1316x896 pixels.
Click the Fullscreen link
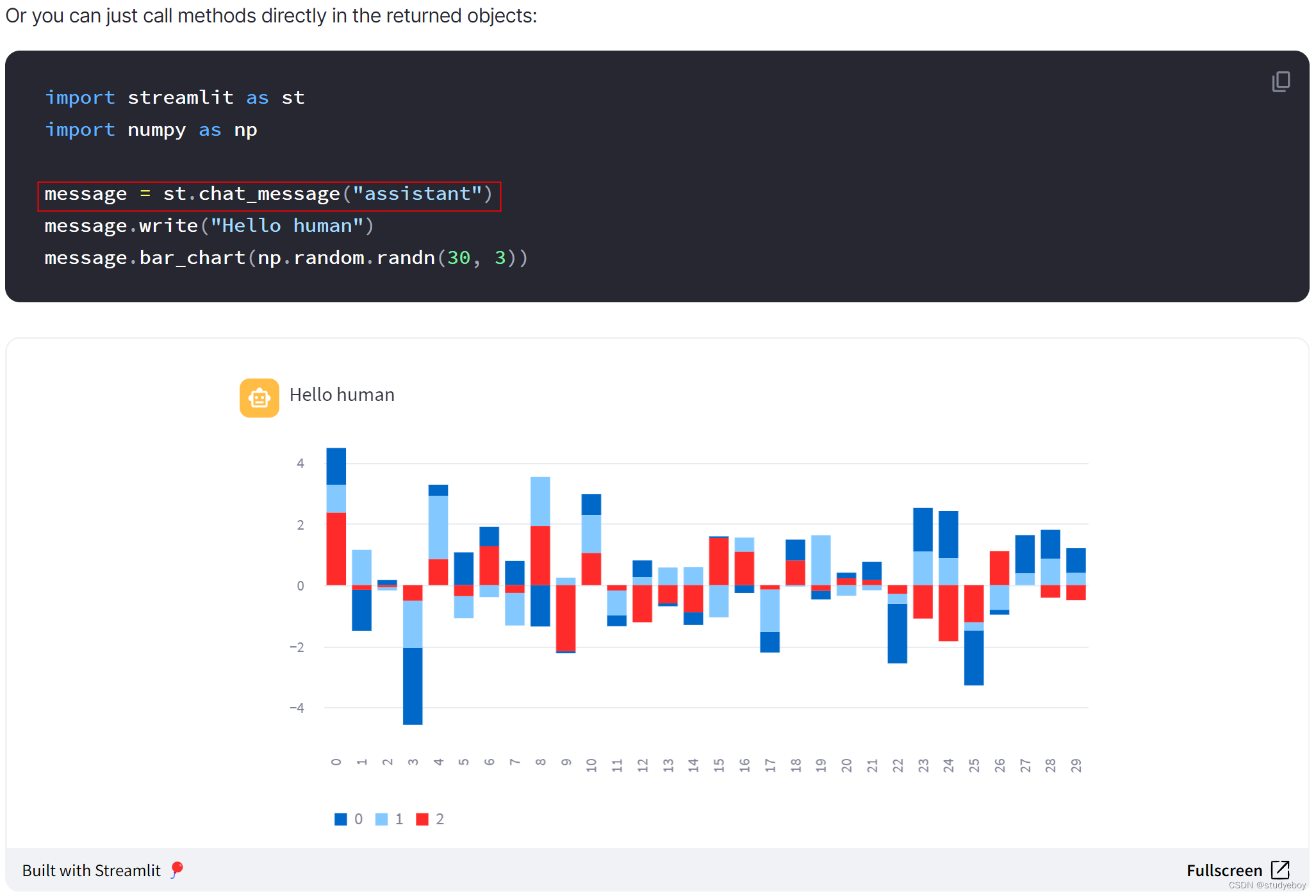click(1224, 870)
